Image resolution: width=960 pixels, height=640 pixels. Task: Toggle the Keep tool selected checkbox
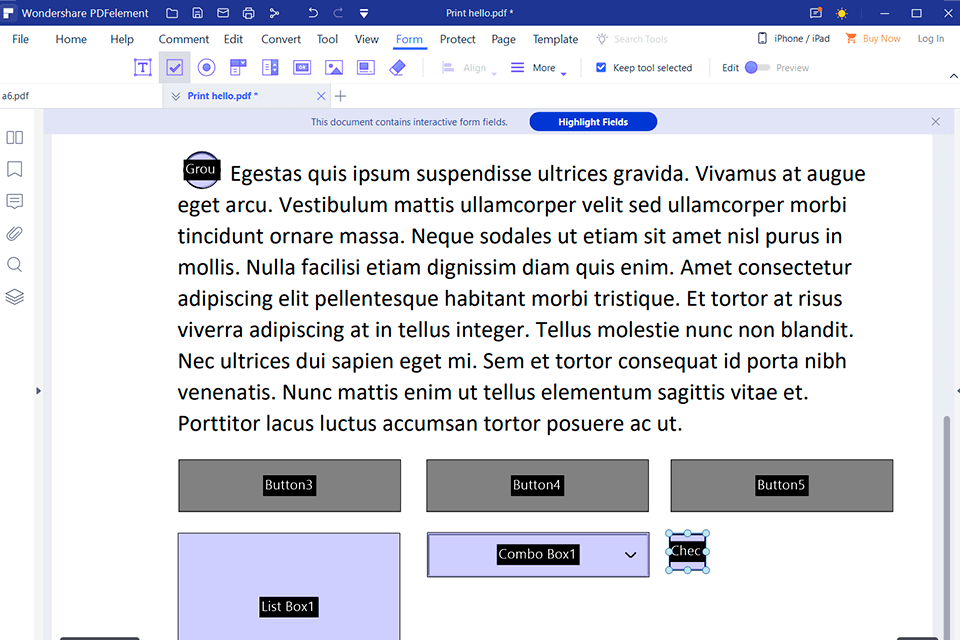601,67
